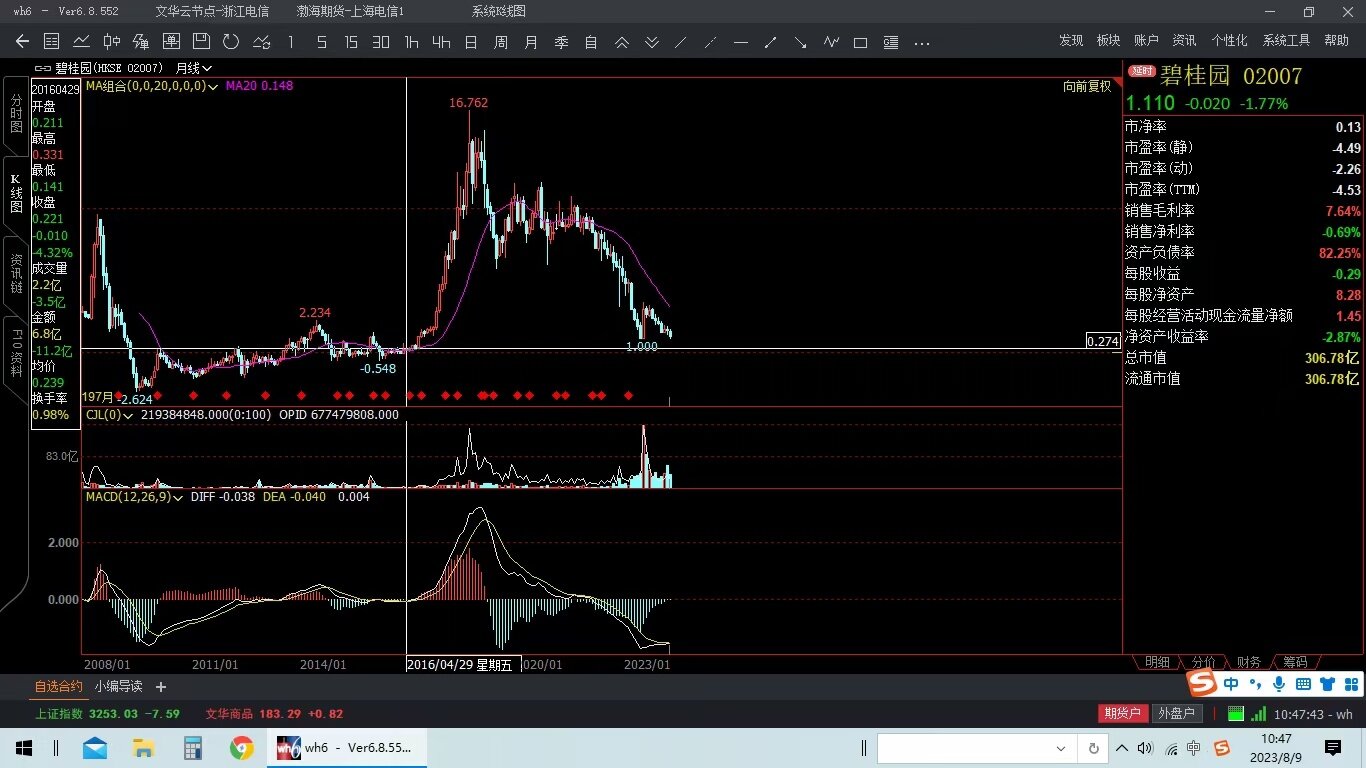Open the quote list view icon
Viewport: 1366px width, 768px height.
pos(52,42)
